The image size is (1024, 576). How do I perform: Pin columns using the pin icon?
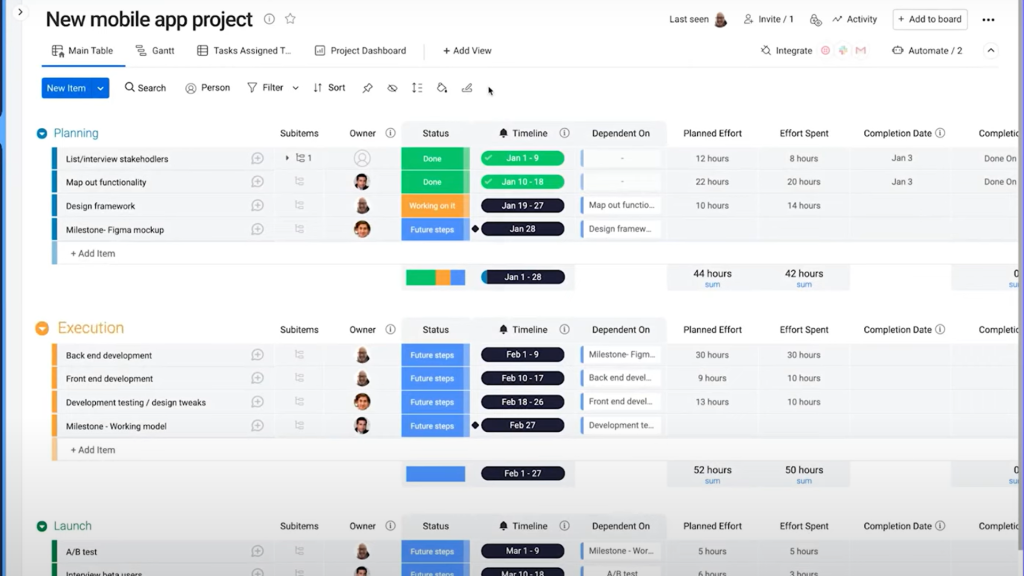coord(367,88)
